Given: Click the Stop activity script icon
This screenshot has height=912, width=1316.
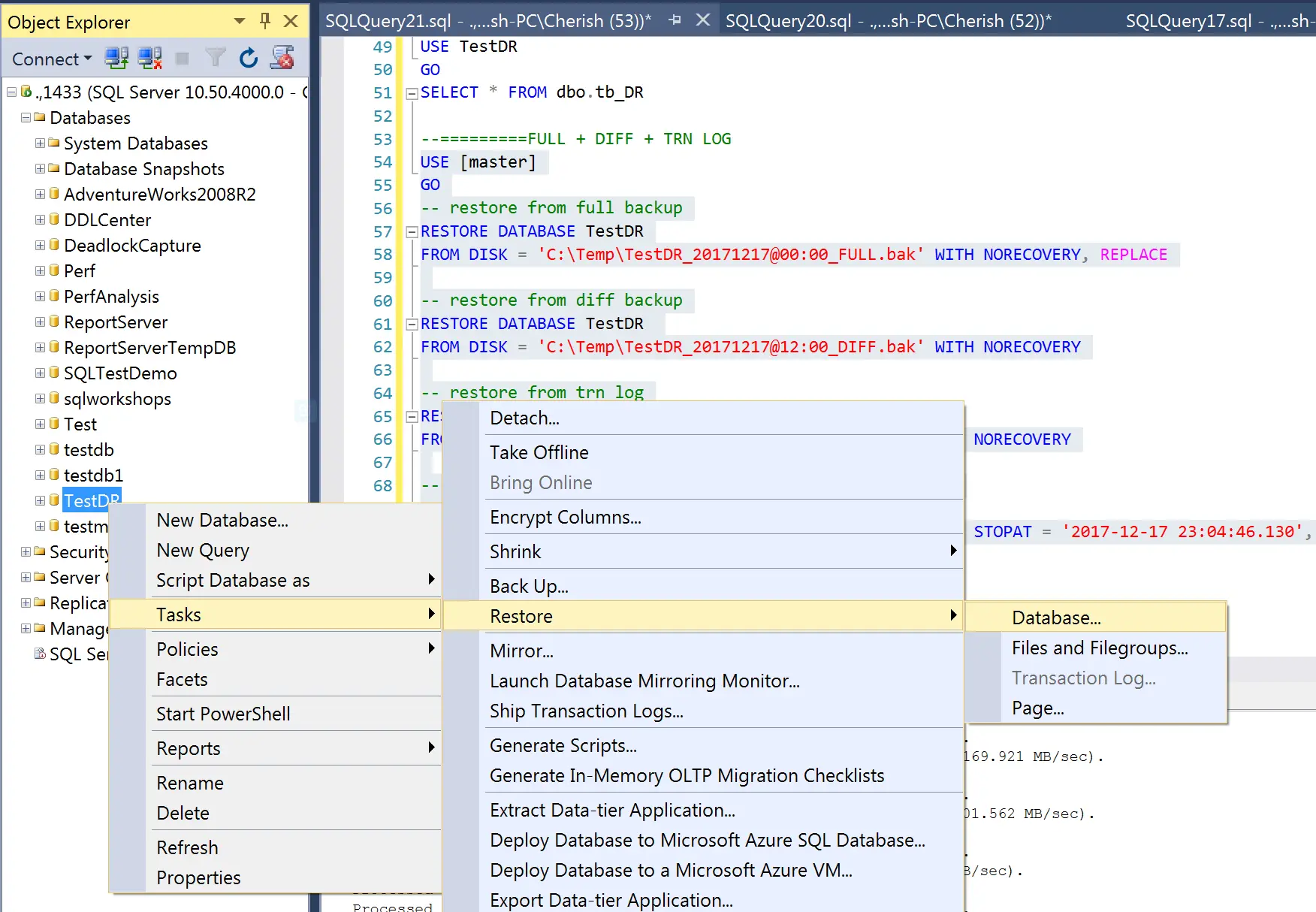Looking at the screenshot, I should pyautogui.click(x=282, y=58).
